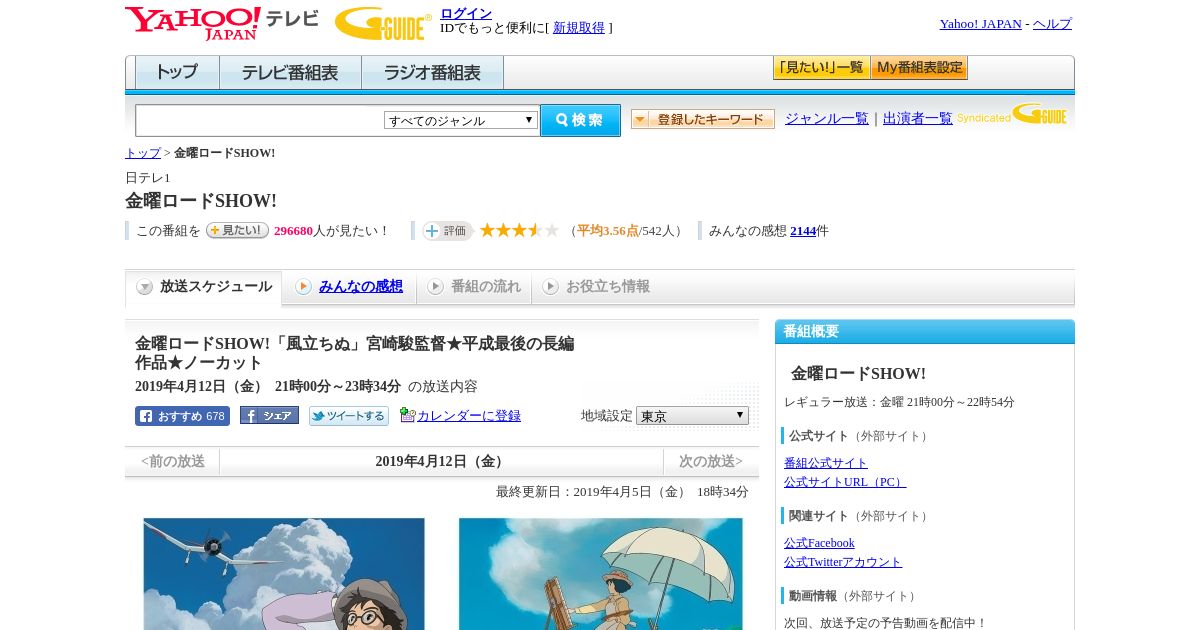
Task: Open the 新規取得 ID registration link
Action: point(579,28)
